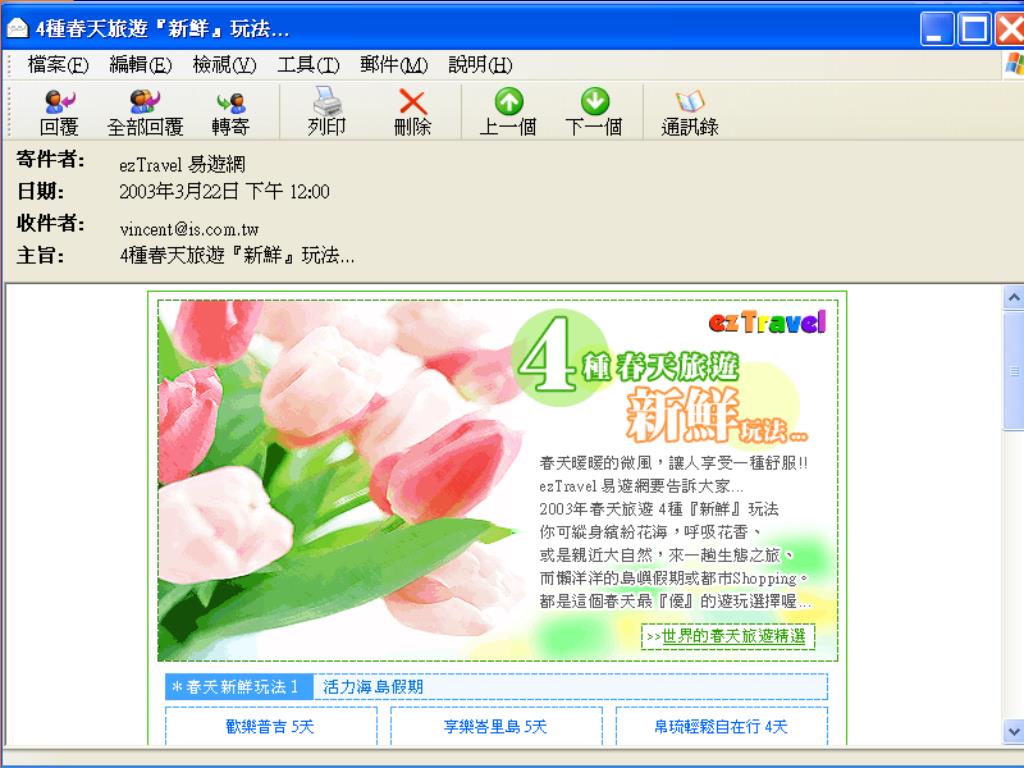Open the 說明(H) Help menu
This screenshot has height=768, width=1024.
pos(480,65)
